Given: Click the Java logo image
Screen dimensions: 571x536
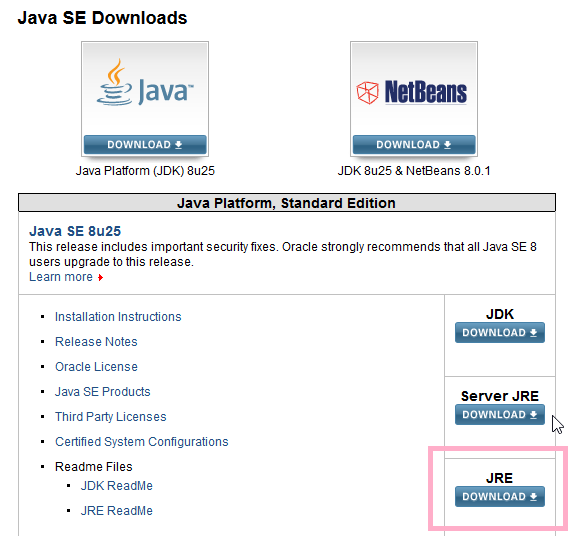Looking at the screenshot, I should click(145, 83).
